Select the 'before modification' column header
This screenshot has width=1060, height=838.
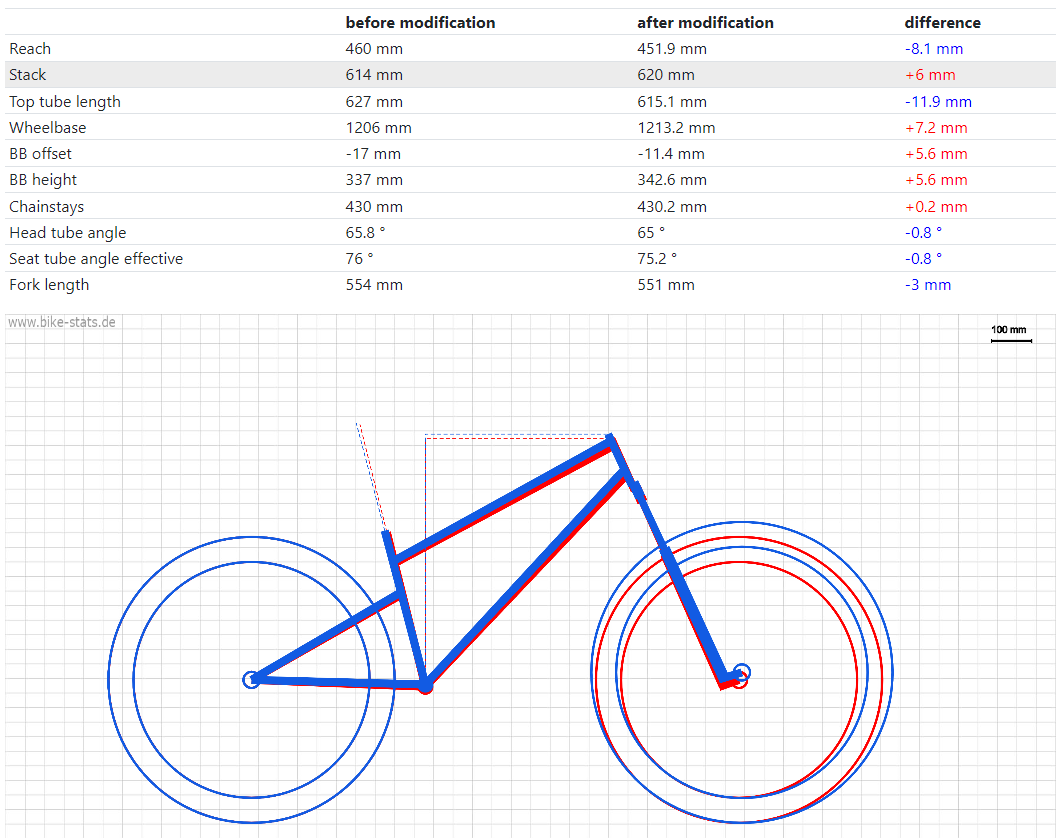coord(420,22)
